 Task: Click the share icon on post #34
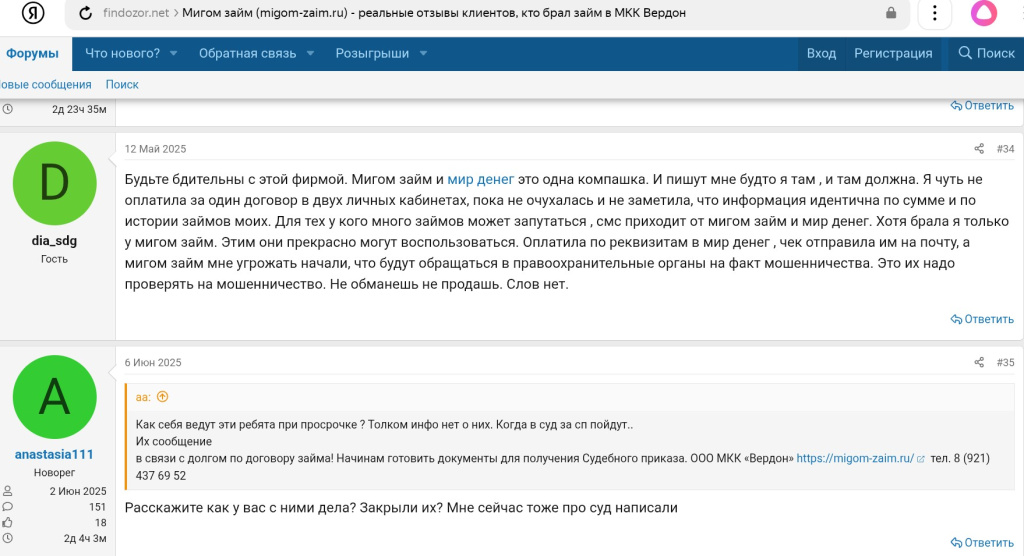tap(979, 149)
